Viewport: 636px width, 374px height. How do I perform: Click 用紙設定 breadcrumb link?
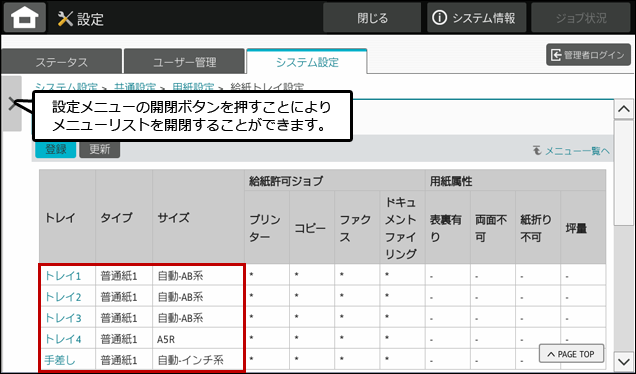click(193, 87)
